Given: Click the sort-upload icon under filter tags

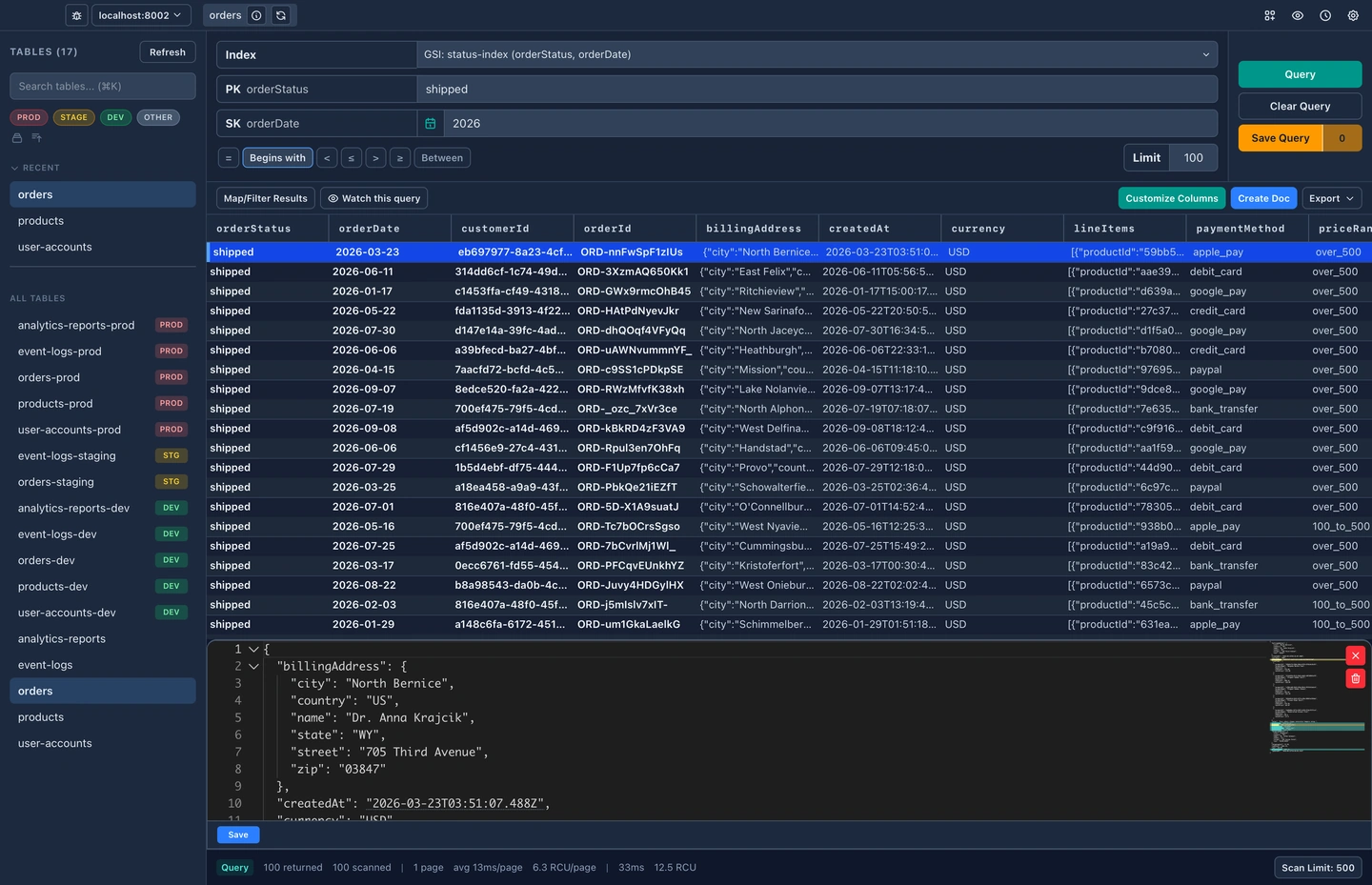Looking at the screenshot, I should [36, 138].
